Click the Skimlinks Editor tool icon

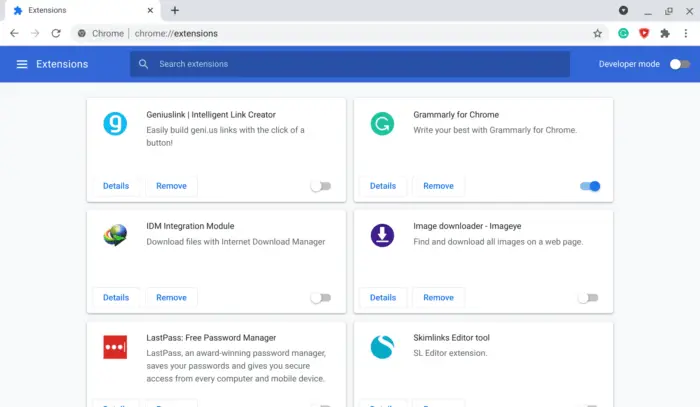tap(382, 347)
